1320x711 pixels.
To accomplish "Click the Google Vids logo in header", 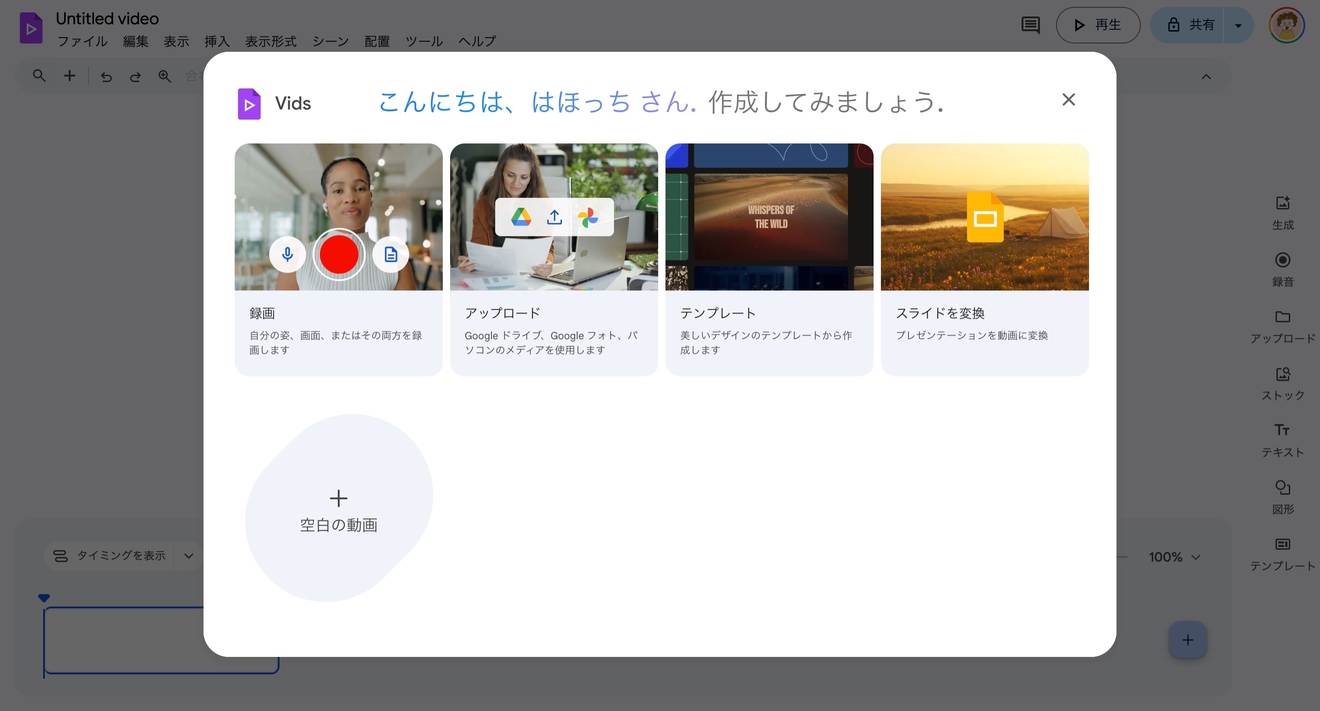I will 31,28.
